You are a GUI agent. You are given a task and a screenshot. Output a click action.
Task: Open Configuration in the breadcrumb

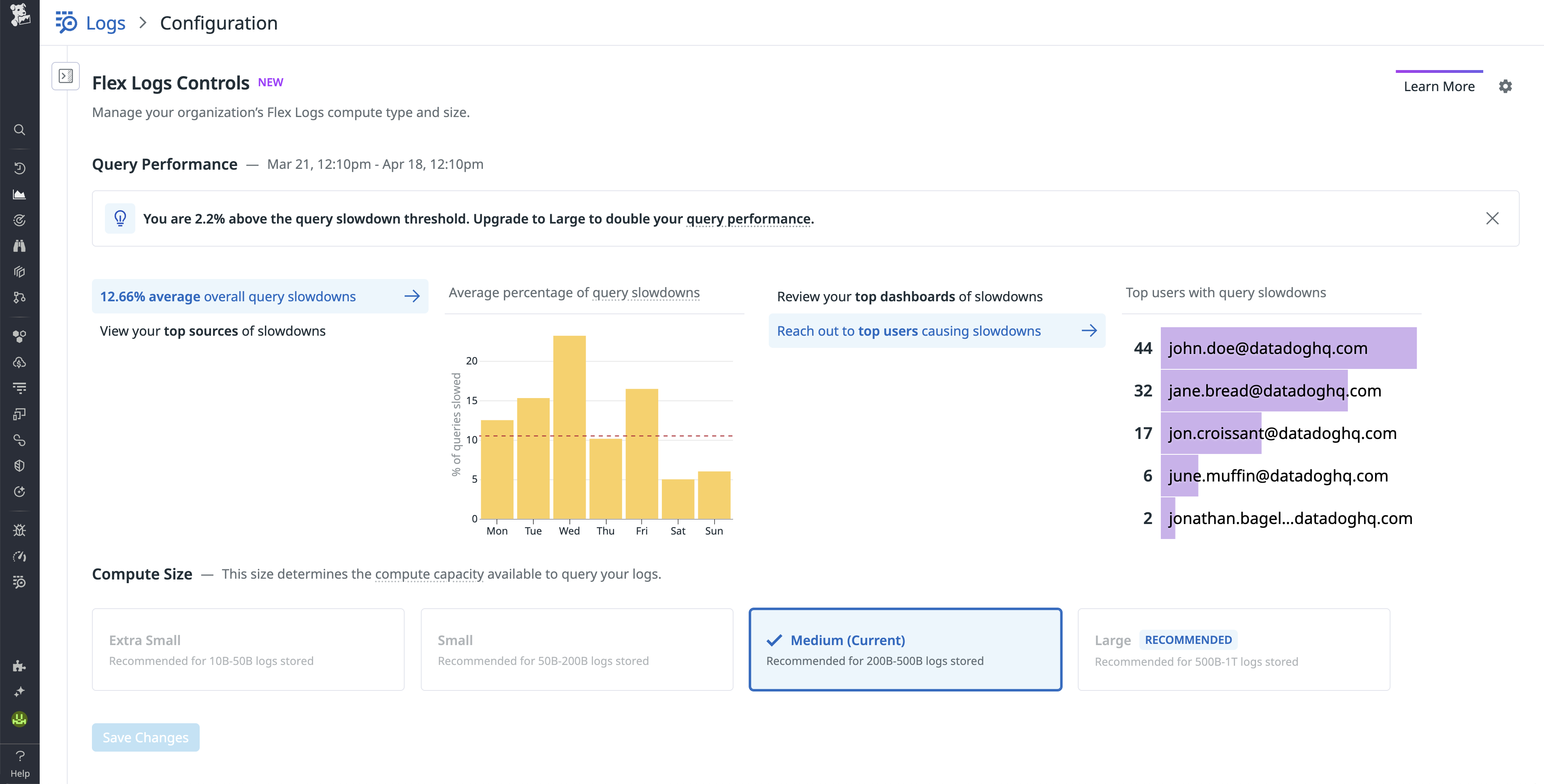[218, 23]
